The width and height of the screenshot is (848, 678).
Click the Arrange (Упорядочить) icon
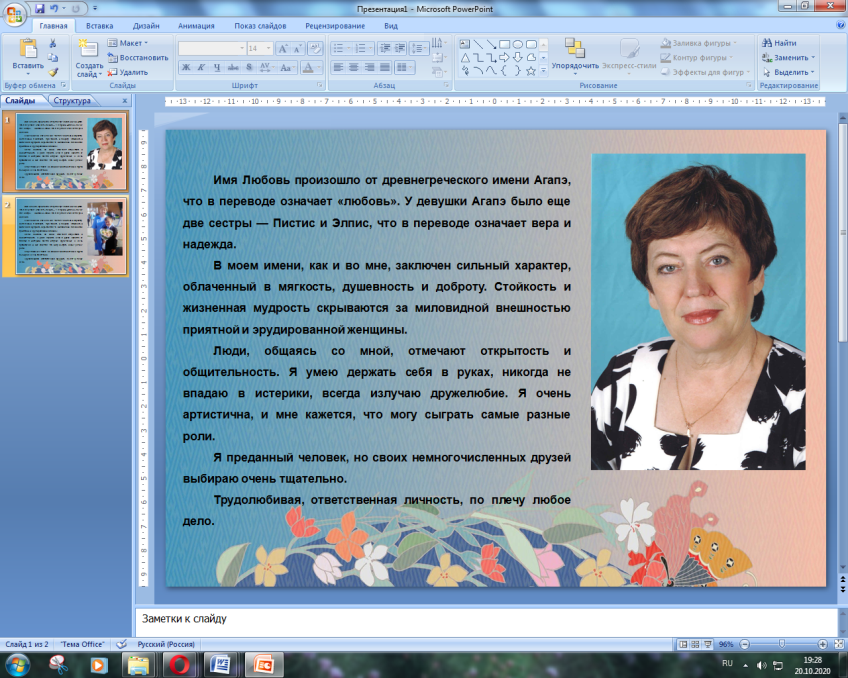tap(575, 48)
